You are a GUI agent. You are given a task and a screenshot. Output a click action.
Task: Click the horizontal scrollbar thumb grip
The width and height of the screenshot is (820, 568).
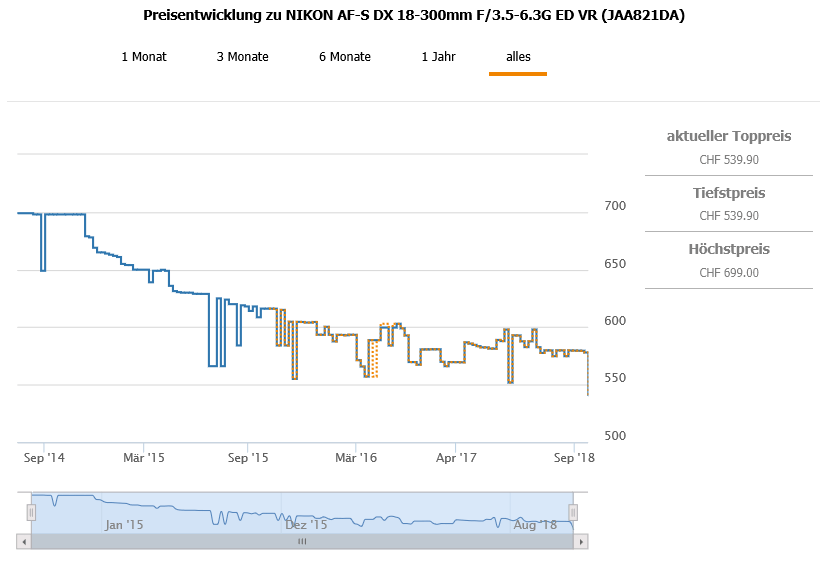(302, 541)
